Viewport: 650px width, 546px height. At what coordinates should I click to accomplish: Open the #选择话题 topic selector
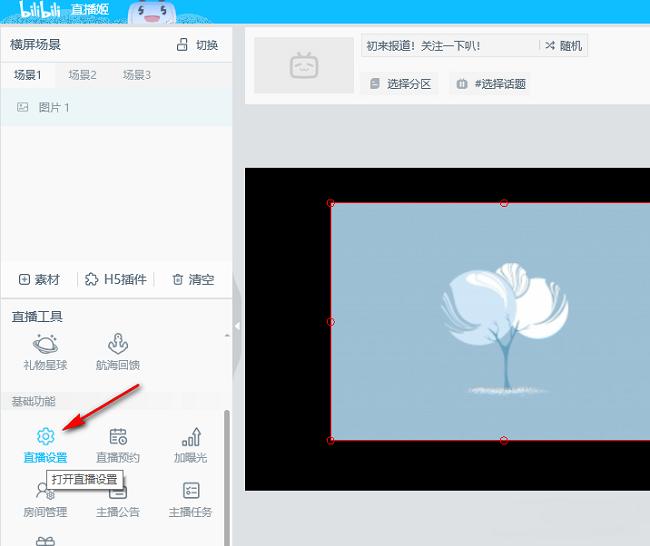(491, 84)
